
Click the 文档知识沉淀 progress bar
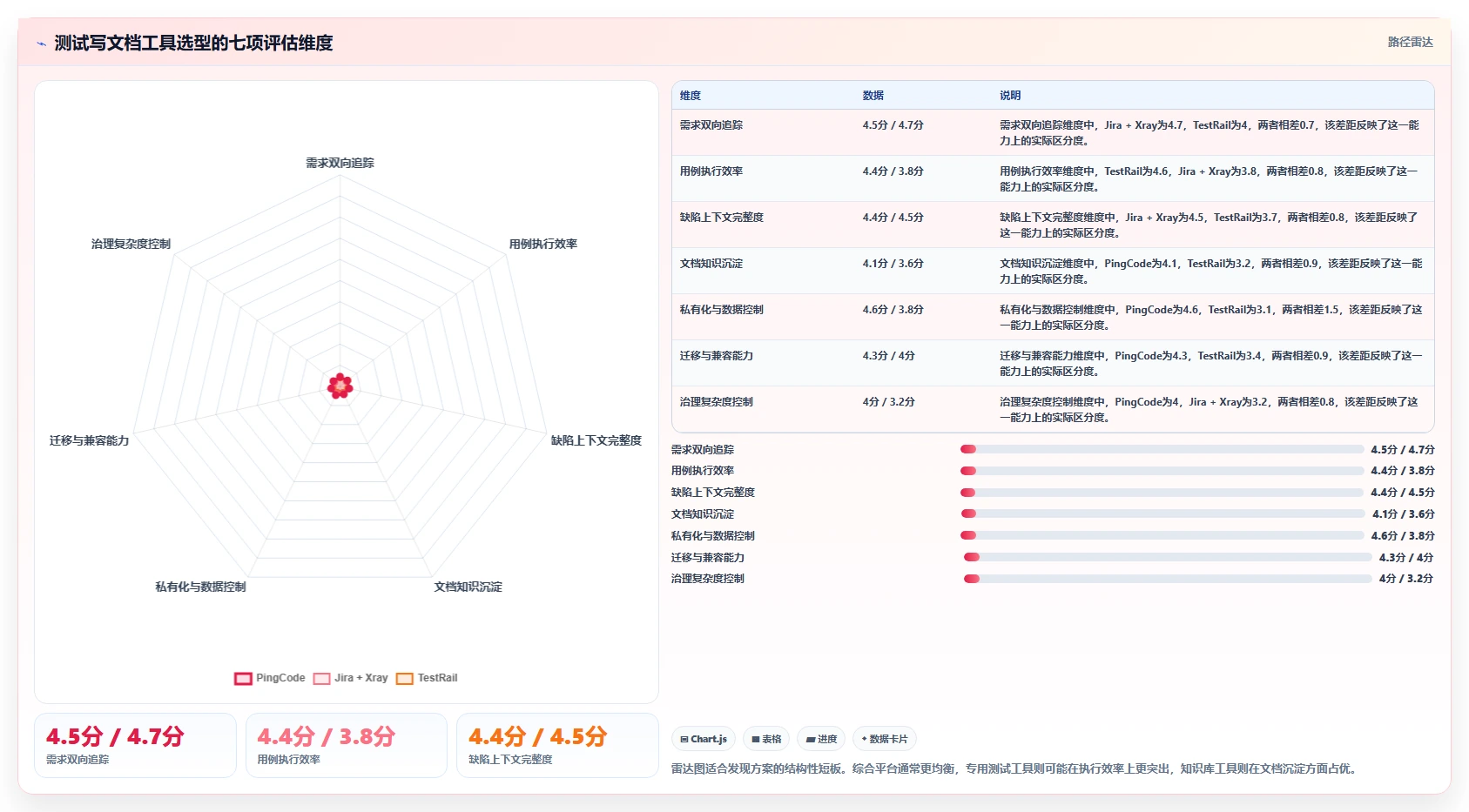coord(1162,513)
